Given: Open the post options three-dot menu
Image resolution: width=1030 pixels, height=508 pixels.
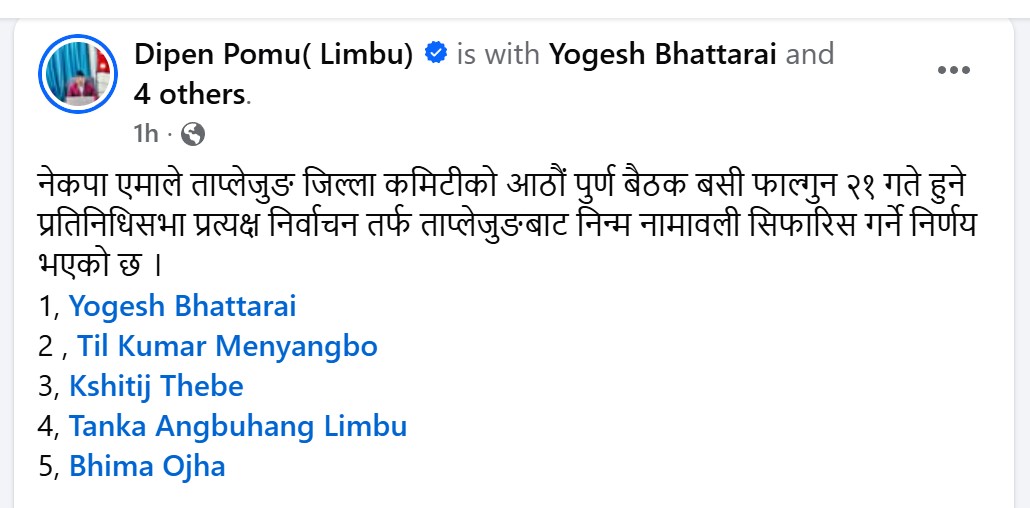Looking at the screenshot, I should pyautogui.click(x=953, y=70).
